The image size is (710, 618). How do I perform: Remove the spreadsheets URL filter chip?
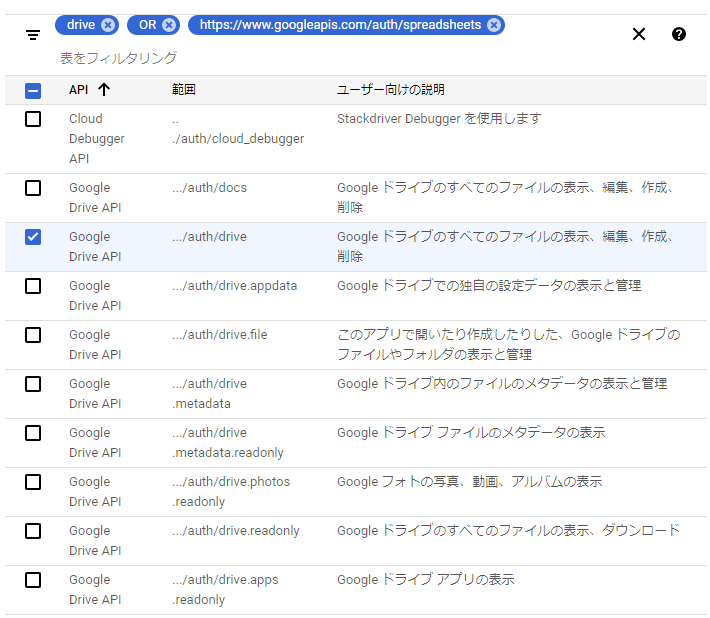[494, 25]
